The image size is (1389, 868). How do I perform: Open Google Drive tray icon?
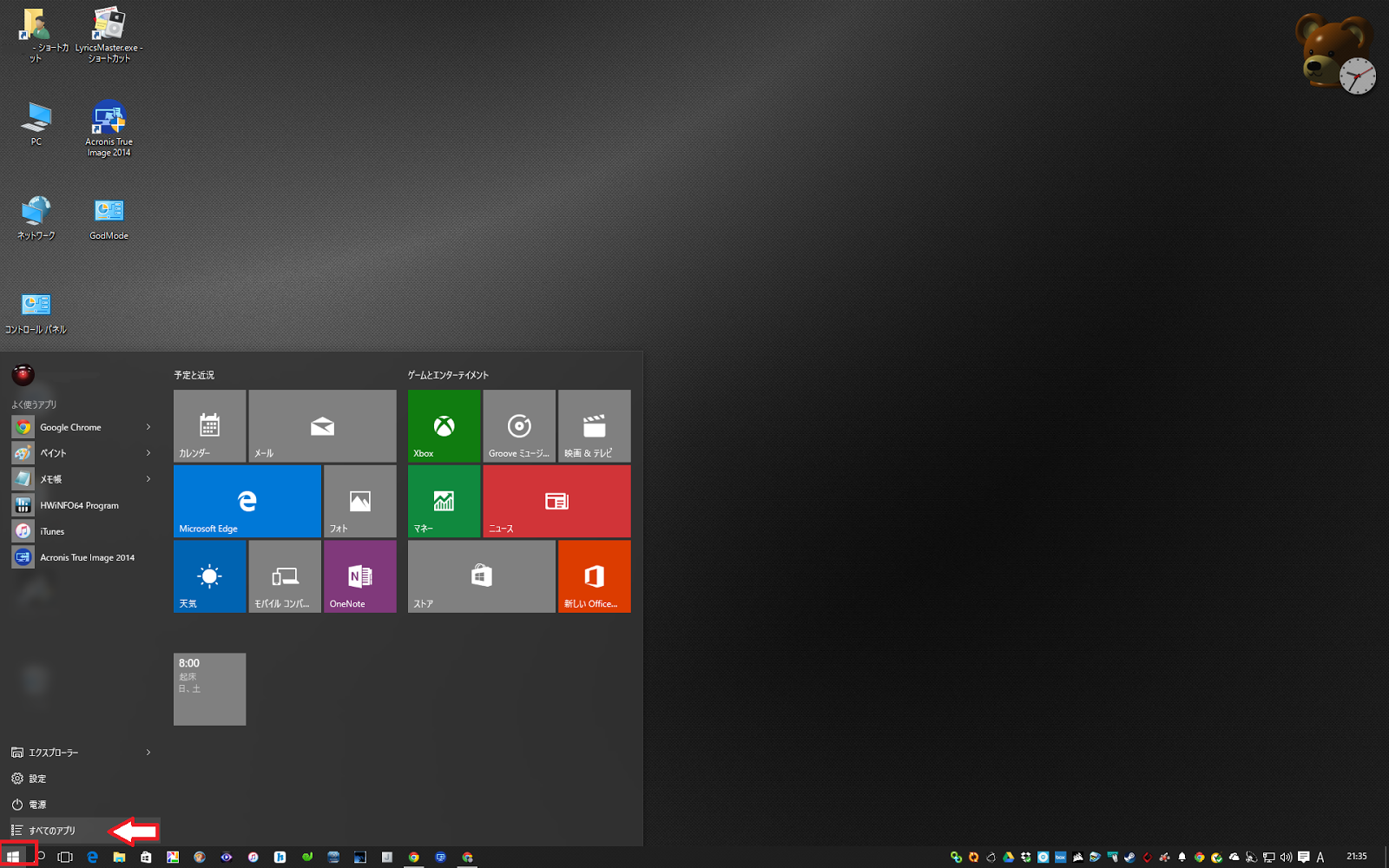pos(1009,858)
